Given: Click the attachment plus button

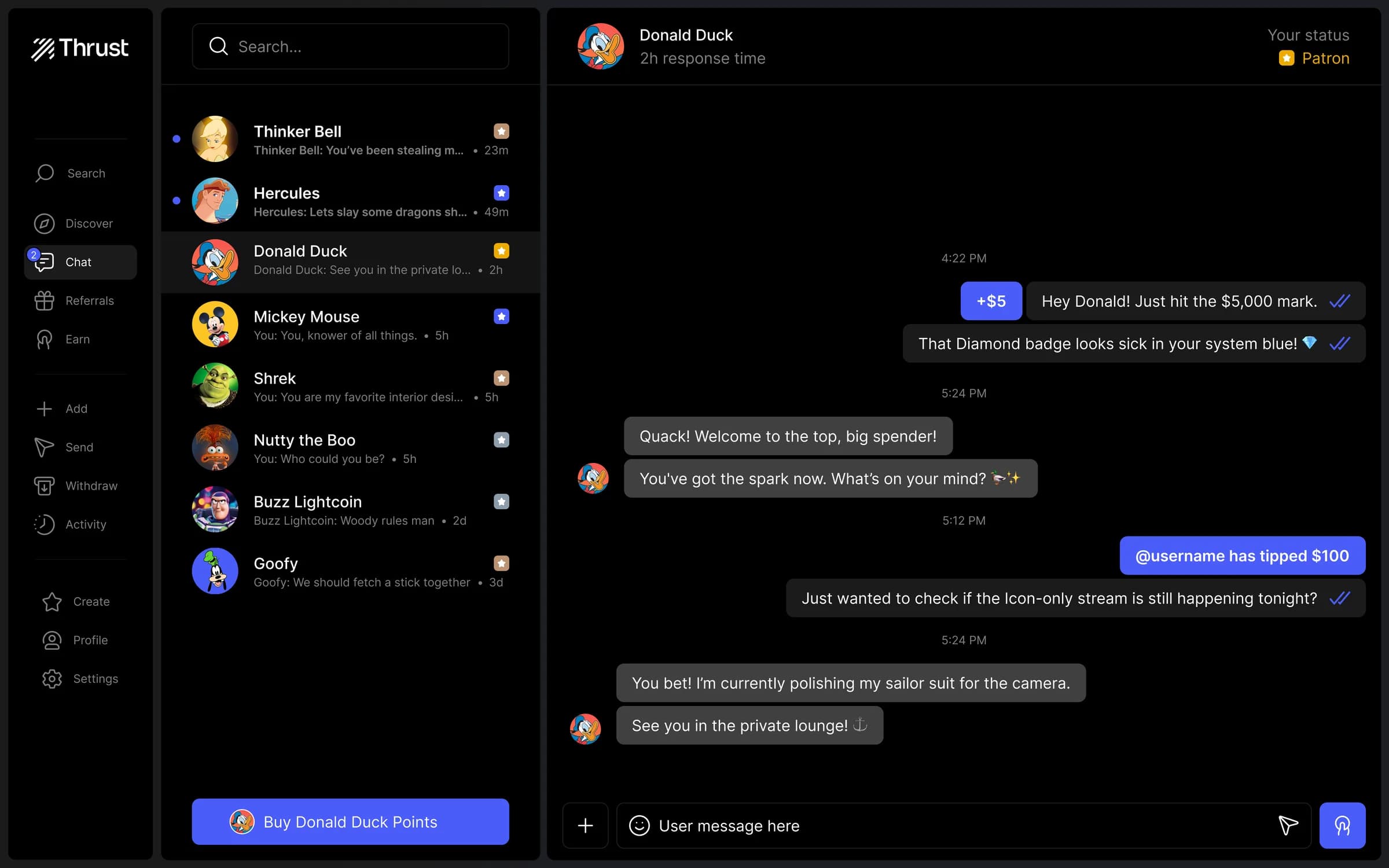Looking at the screenshot, I should 585,826.
